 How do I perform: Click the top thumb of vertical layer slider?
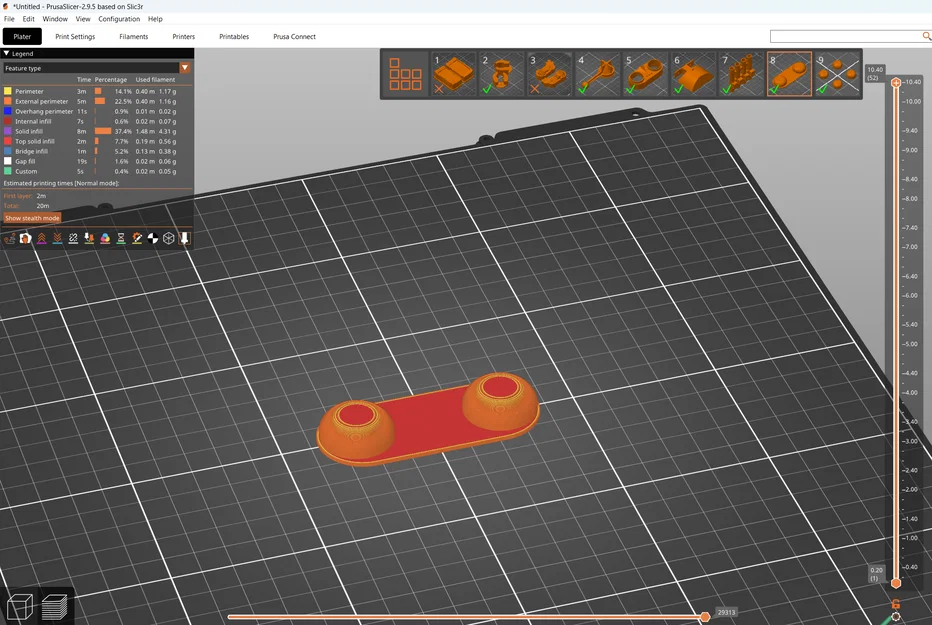tap(896, 83)
